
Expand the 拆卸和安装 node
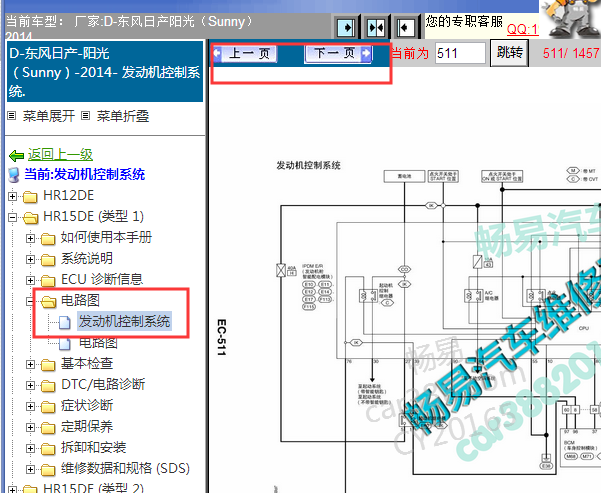(30, 448)
